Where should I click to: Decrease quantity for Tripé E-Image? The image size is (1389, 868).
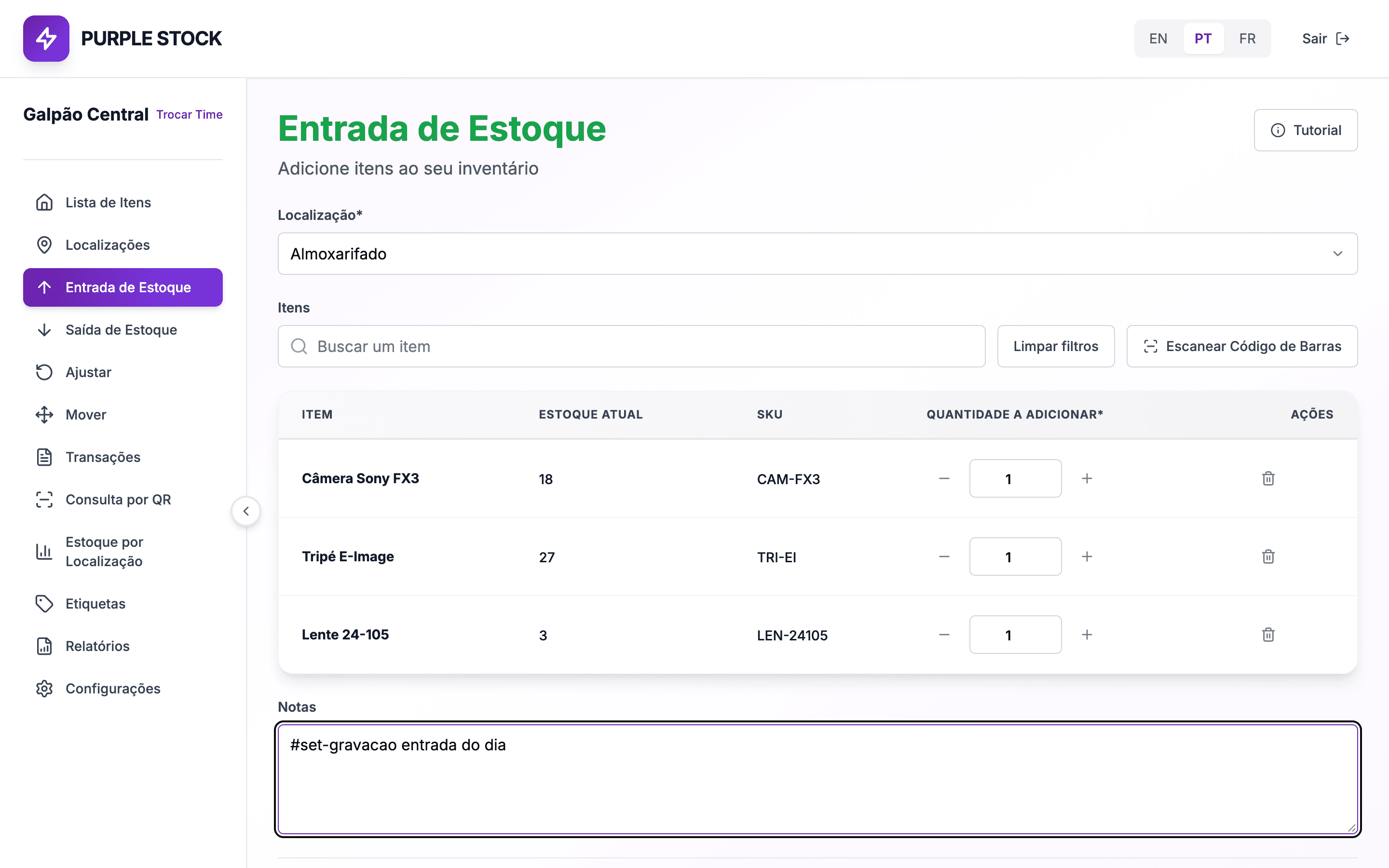pos(944,556)
